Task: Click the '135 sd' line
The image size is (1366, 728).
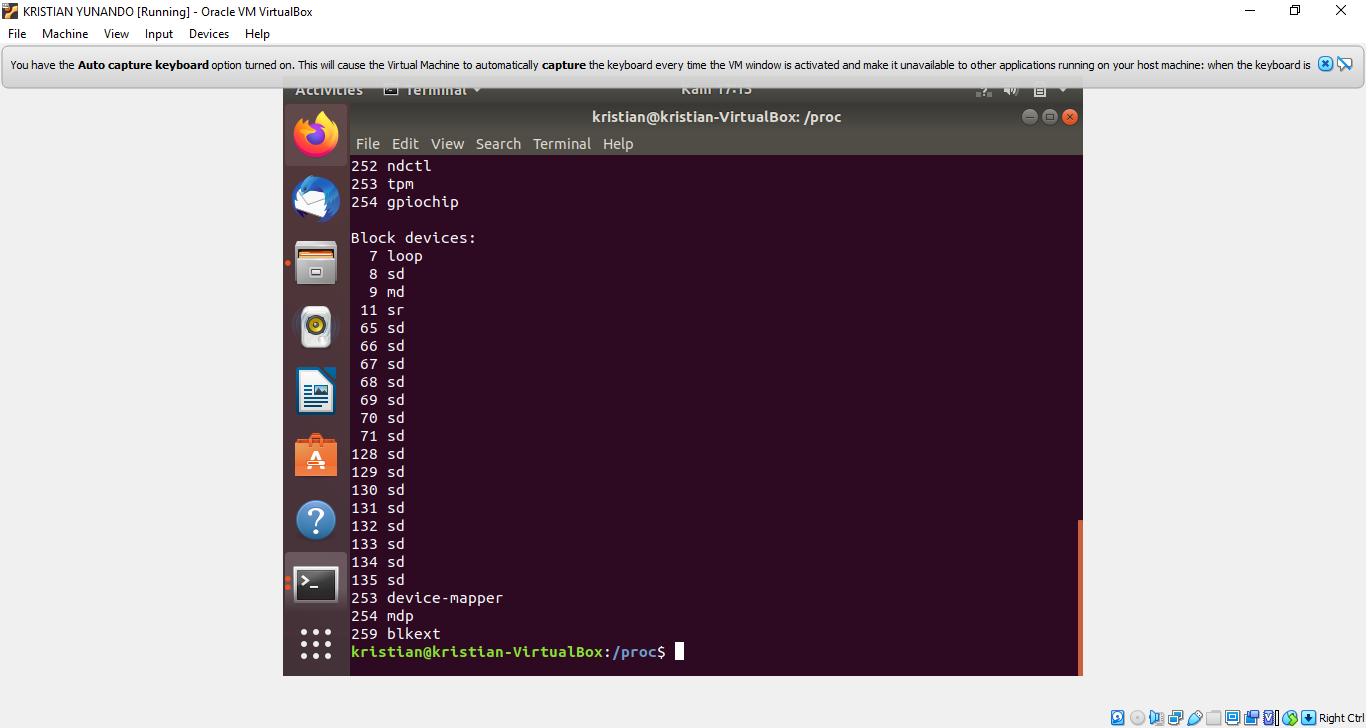Action: pos(378,580)
